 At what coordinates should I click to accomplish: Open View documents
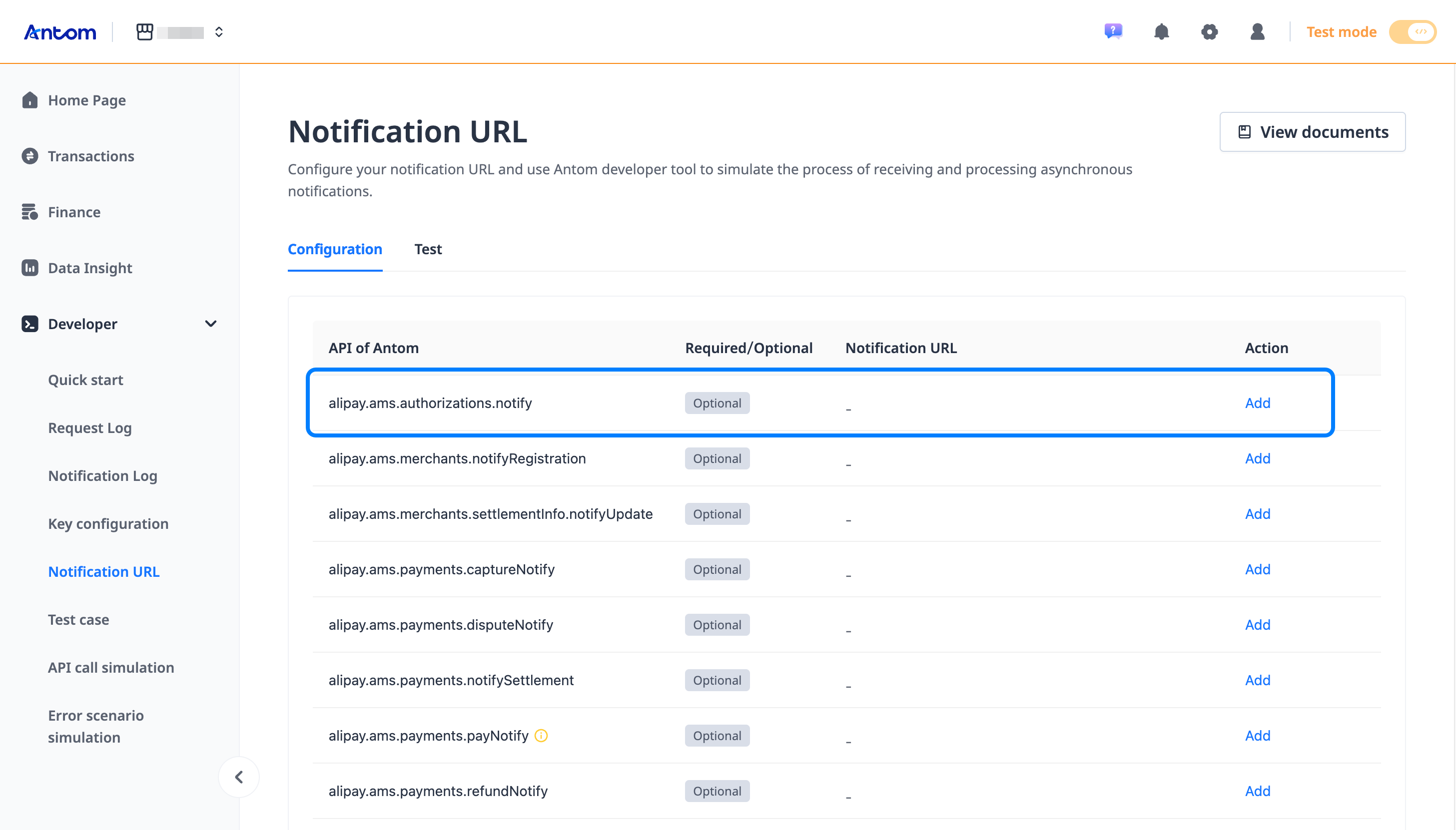(1312, 132)
